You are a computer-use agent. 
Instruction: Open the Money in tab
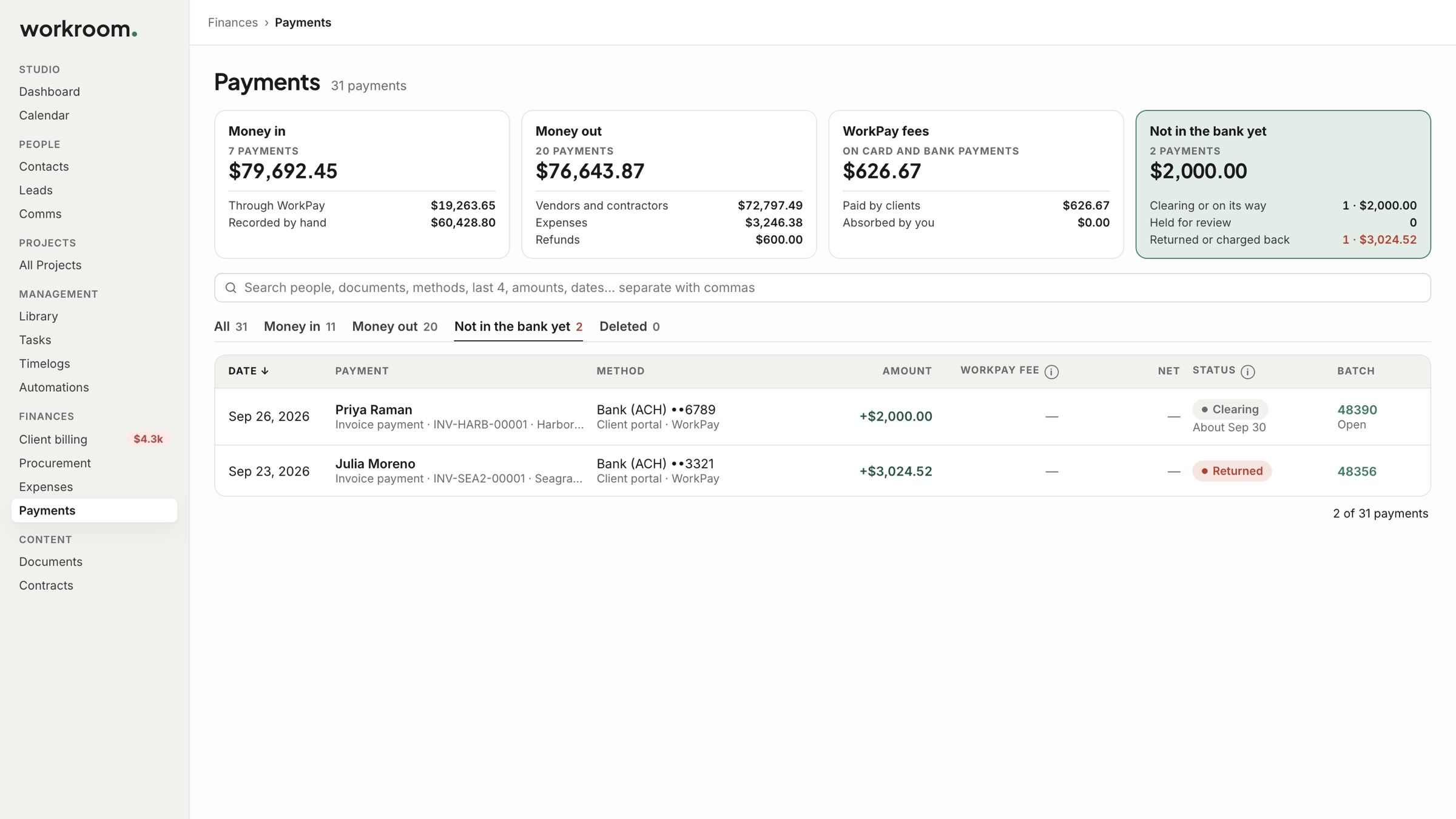(x=300, y=326)
